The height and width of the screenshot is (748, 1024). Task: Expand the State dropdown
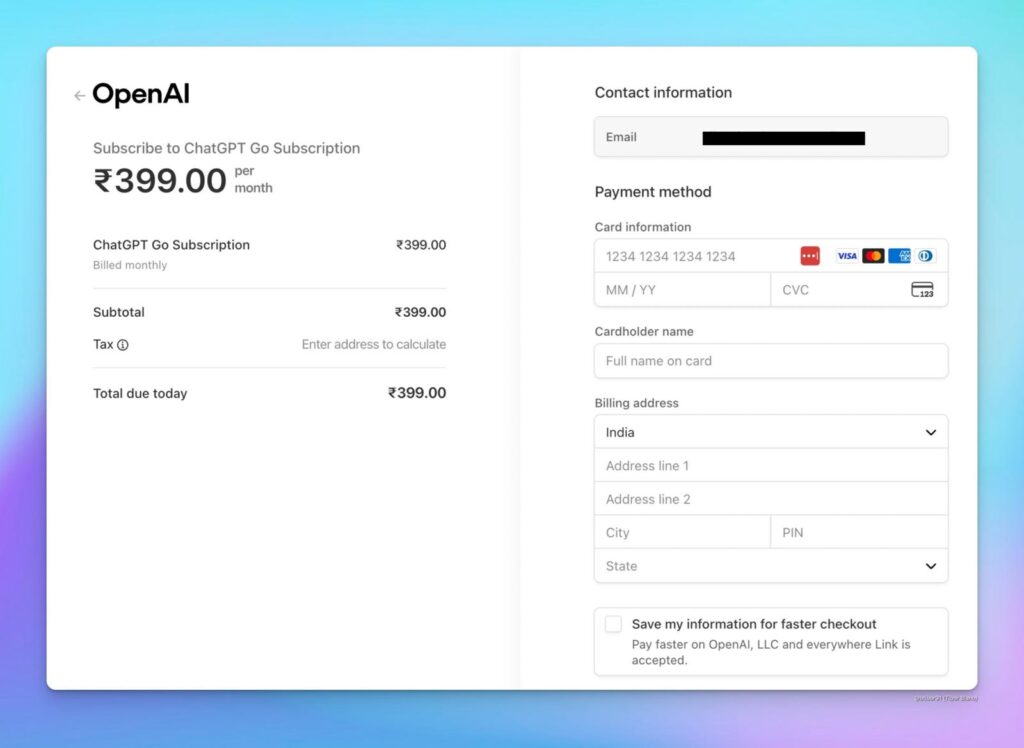tap(770, 566)
